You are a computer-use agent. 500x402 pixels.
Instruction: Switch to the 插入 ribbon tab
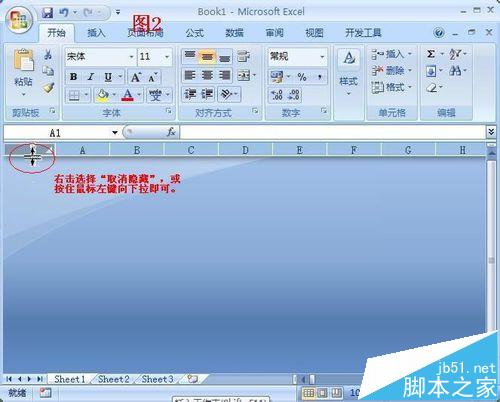(x=96, y=33)
